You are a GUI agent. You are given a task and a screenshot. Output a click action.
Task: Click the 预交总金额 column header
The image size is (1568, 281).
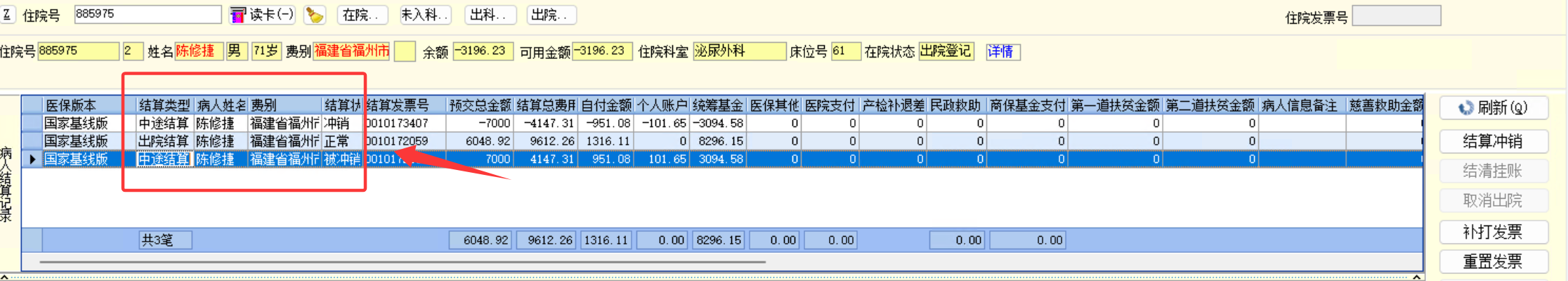pos(481,105)
